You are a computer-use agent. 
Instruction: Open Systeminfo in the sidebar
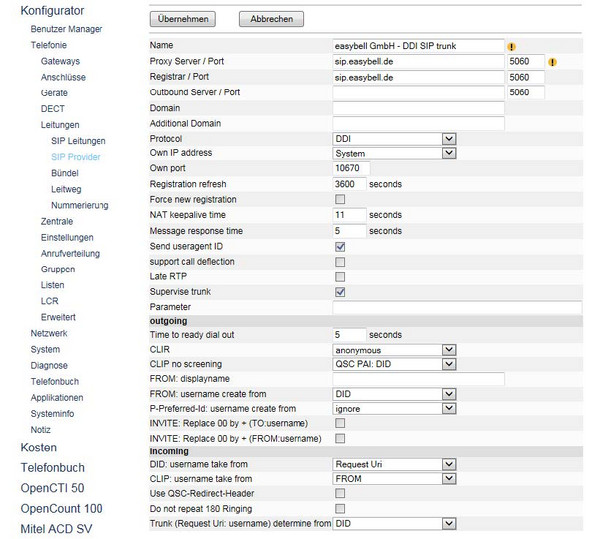[52, 414]
